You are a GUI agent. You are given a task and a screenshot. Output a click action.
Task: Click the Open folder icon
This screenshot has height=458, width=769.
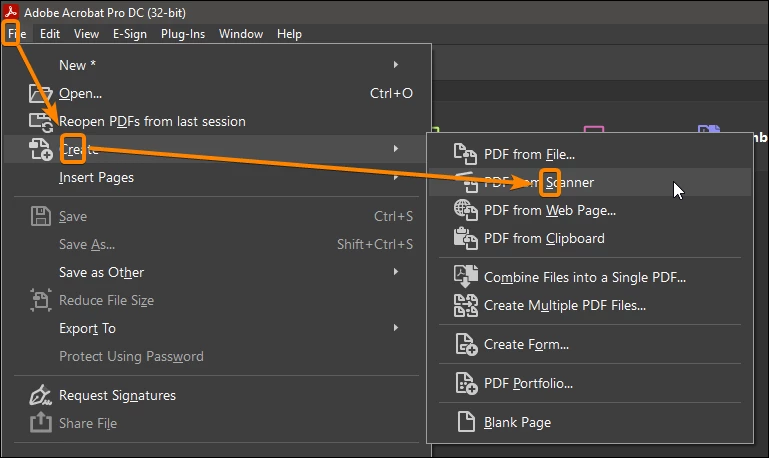click(x=40, y=93)
